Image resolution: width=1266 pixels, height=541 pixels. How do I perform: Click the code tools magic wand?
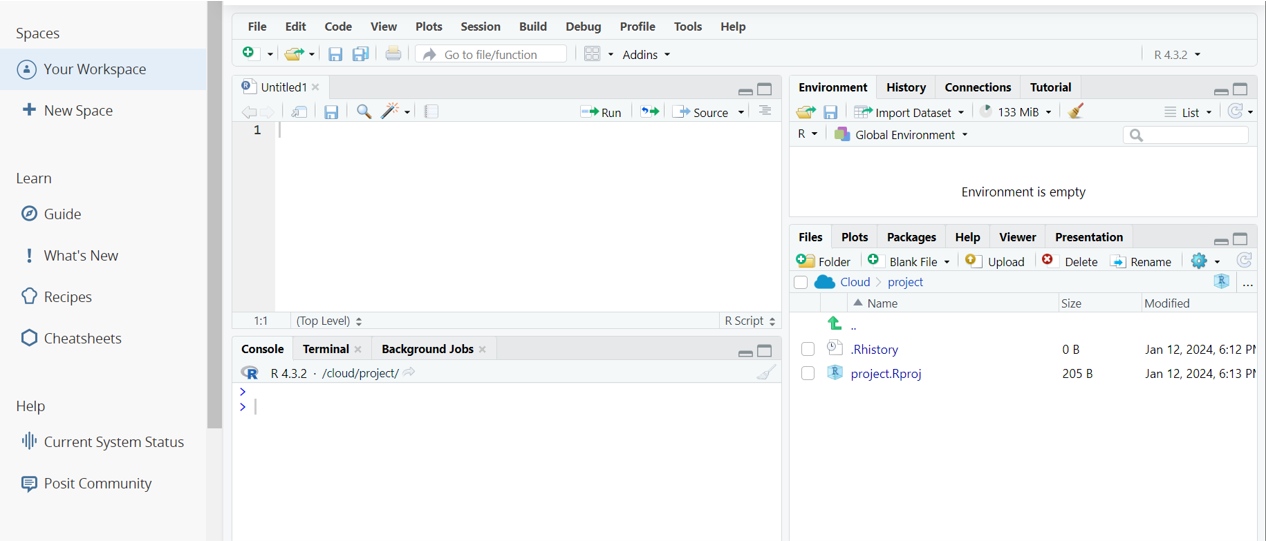391,112
